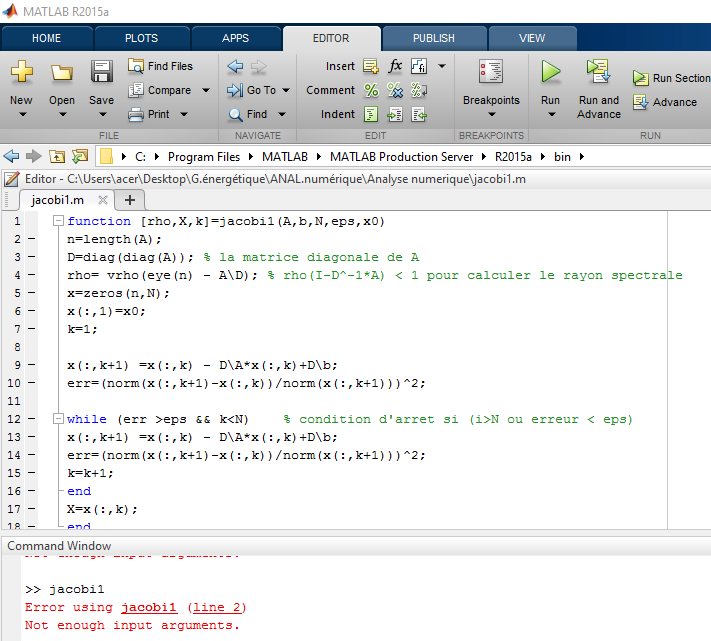Click the Decrease indent icon
The height and width of the screenshot is (641, 711).
coord(419,114)
